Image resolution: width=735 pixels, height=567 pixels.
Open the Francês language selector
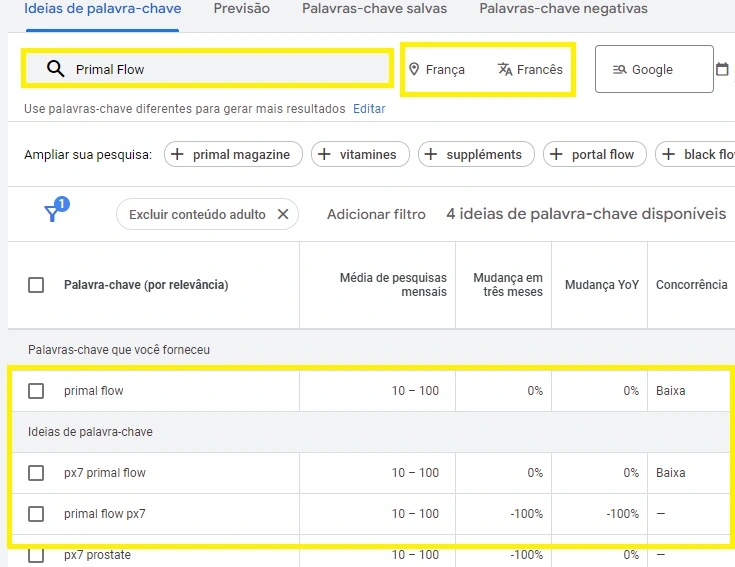(x=530, y=69)
